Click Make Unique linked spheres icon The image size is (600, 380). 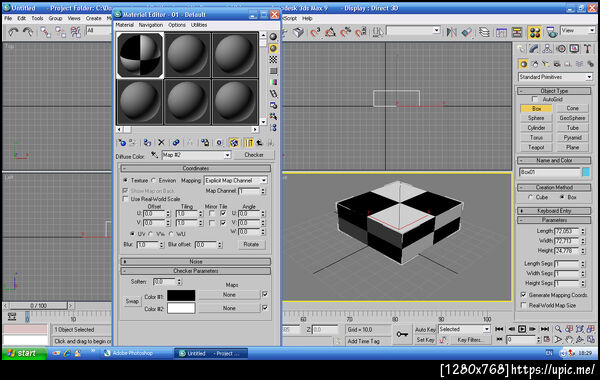pyautogui.click(x=176, y=143)
